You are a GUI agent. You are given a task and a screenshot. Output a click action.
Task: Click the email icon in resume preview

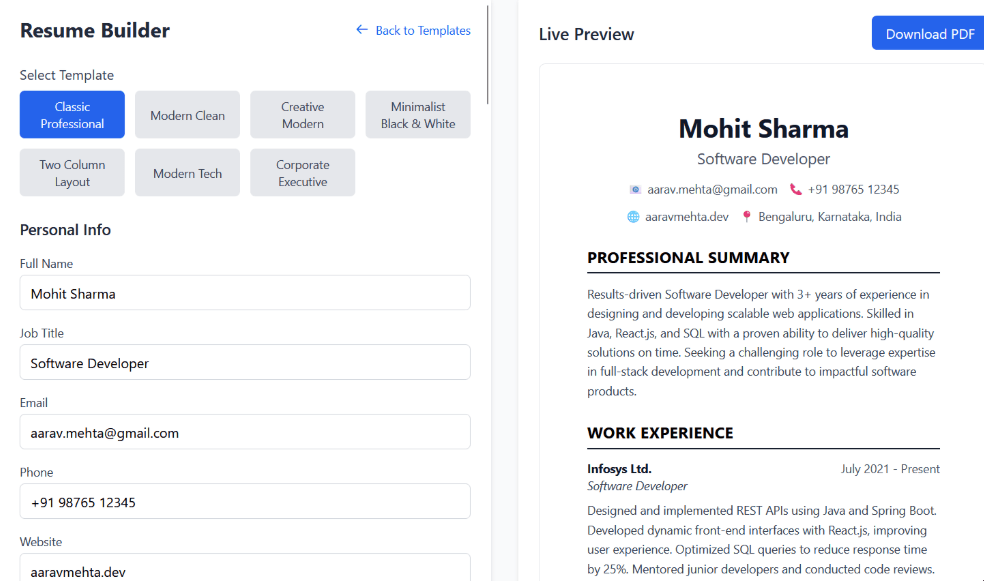pos(634,189)
